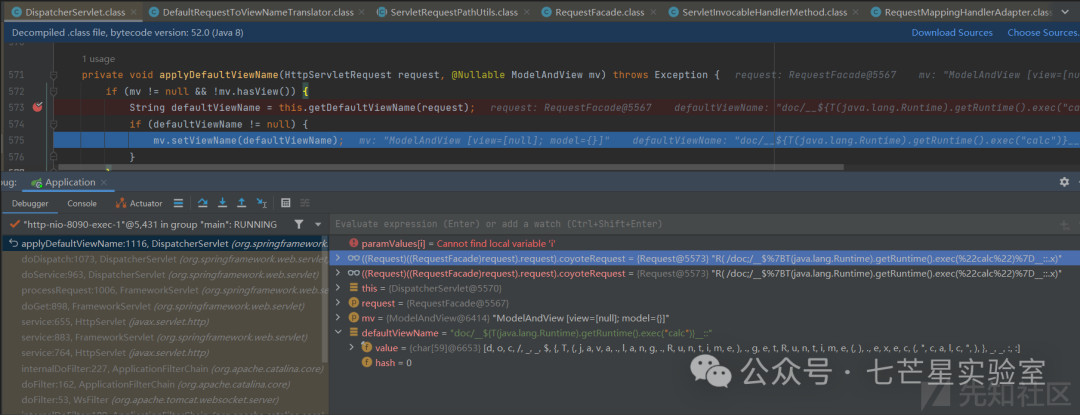Select the processRequest:1006 stack frame
The height and width of the screenshot is (415, 1080).
(164, 290)
